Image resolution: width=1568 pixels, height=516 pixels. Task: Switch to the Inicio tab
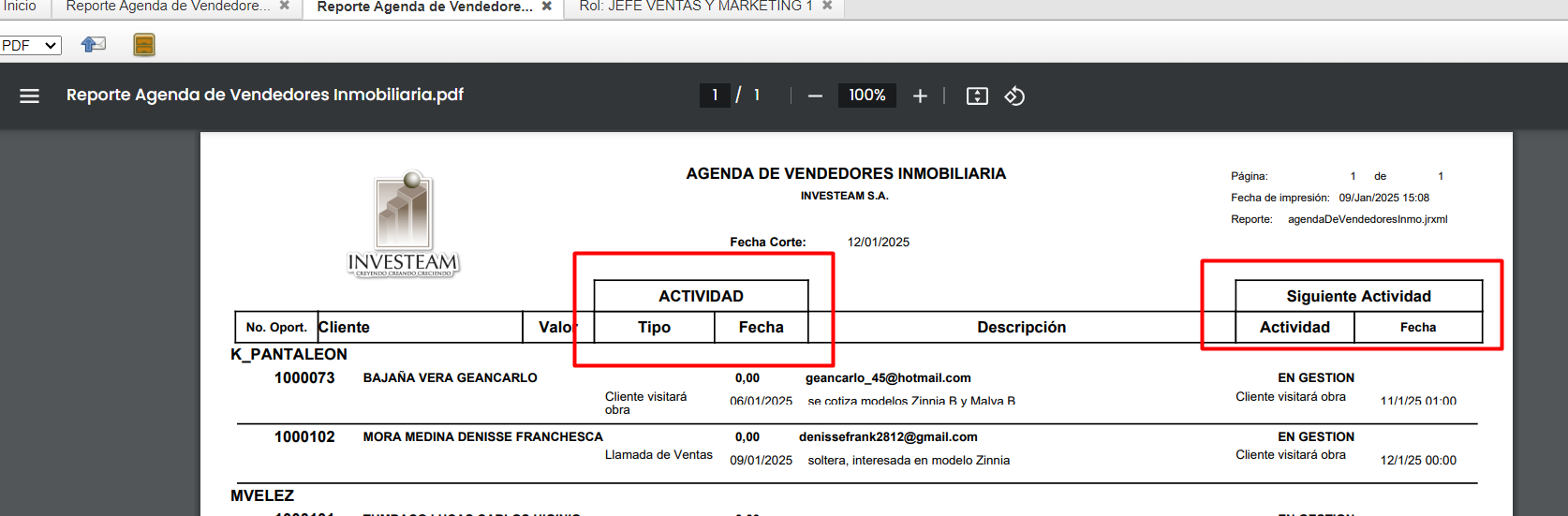(19, 7)
